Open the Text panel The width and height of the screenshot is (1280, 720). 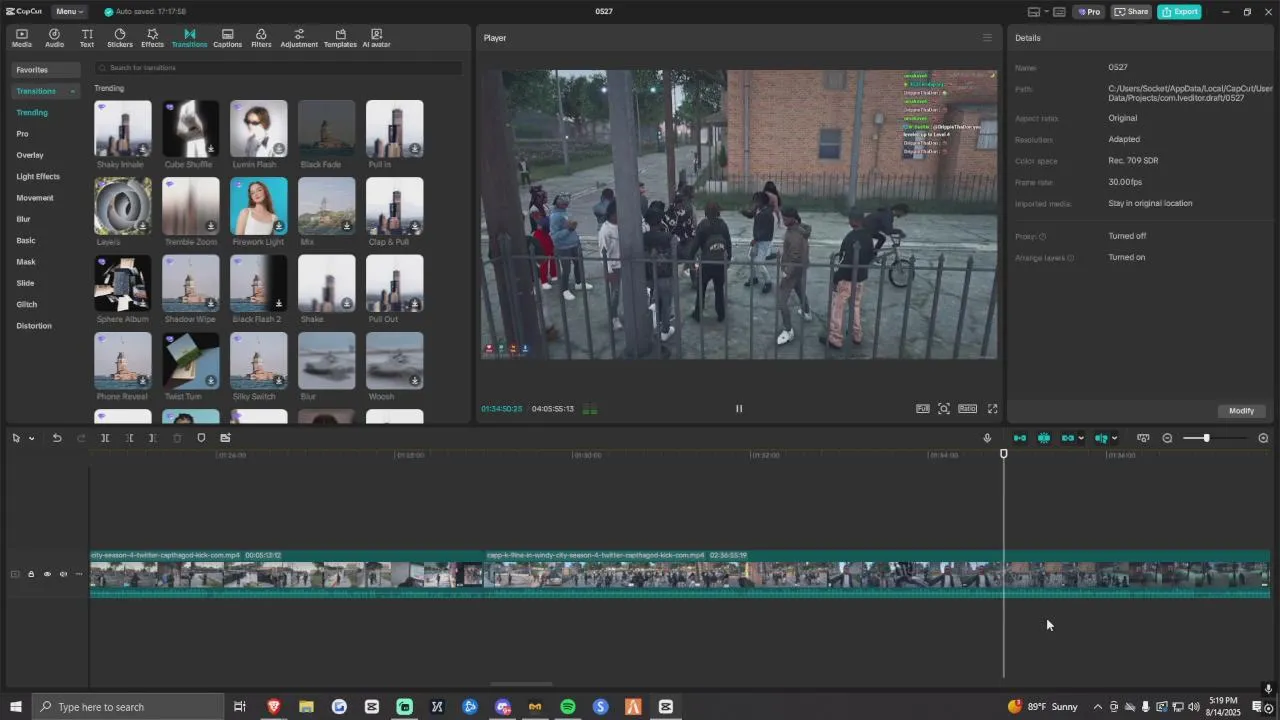pyautogui.click(x=87, y=38)
